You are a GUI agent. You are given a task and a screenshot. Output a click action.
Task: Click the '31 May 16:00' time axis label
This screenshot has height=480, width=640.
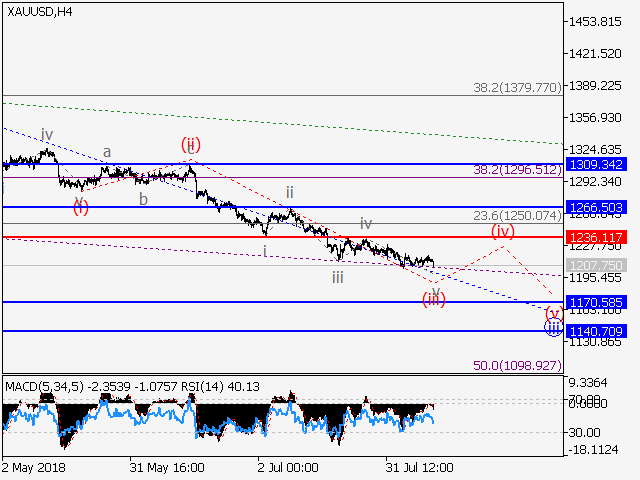click(x=167, y=467)
